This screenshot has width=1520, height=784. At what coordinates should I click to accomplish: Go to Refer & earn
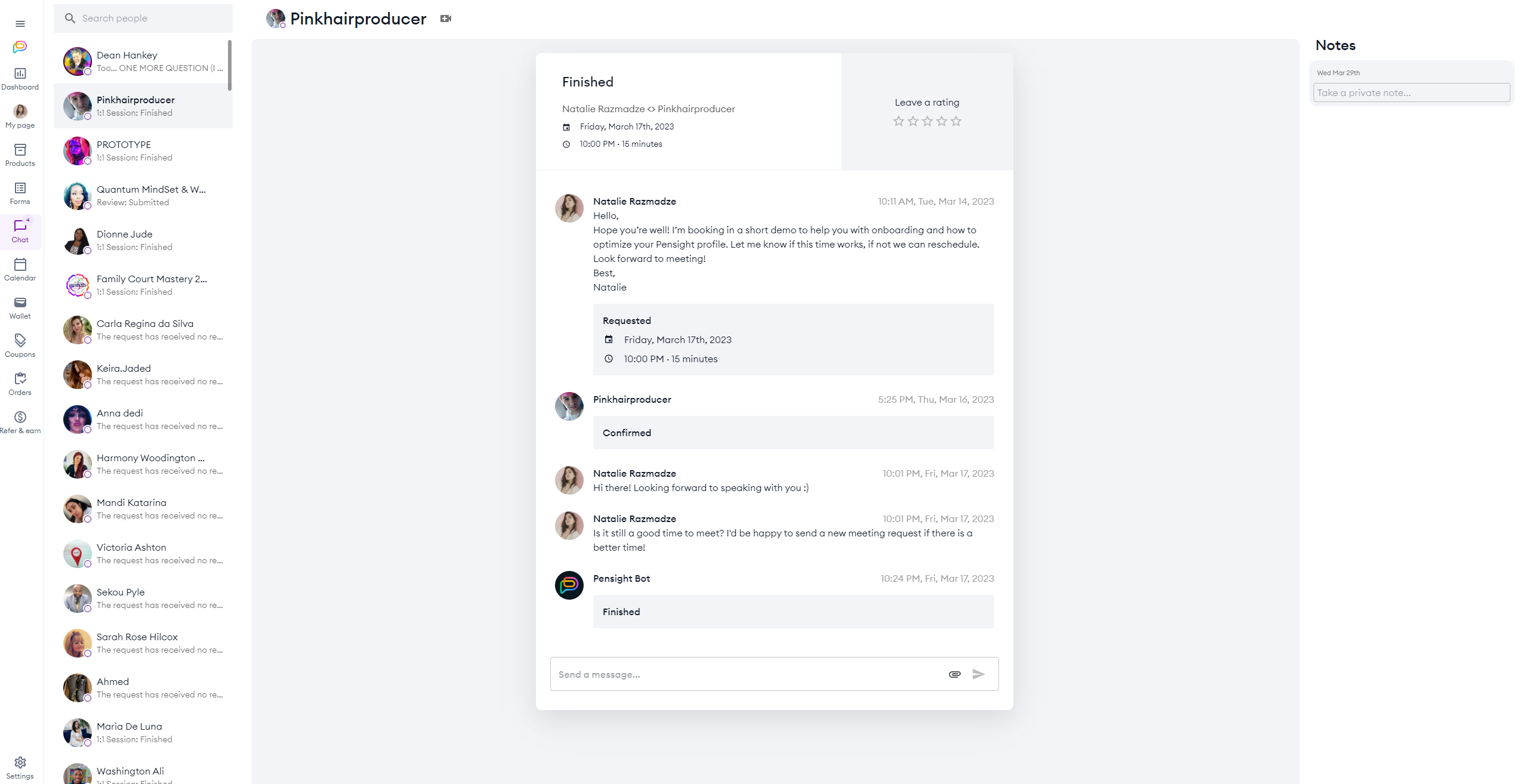point(20,422)
